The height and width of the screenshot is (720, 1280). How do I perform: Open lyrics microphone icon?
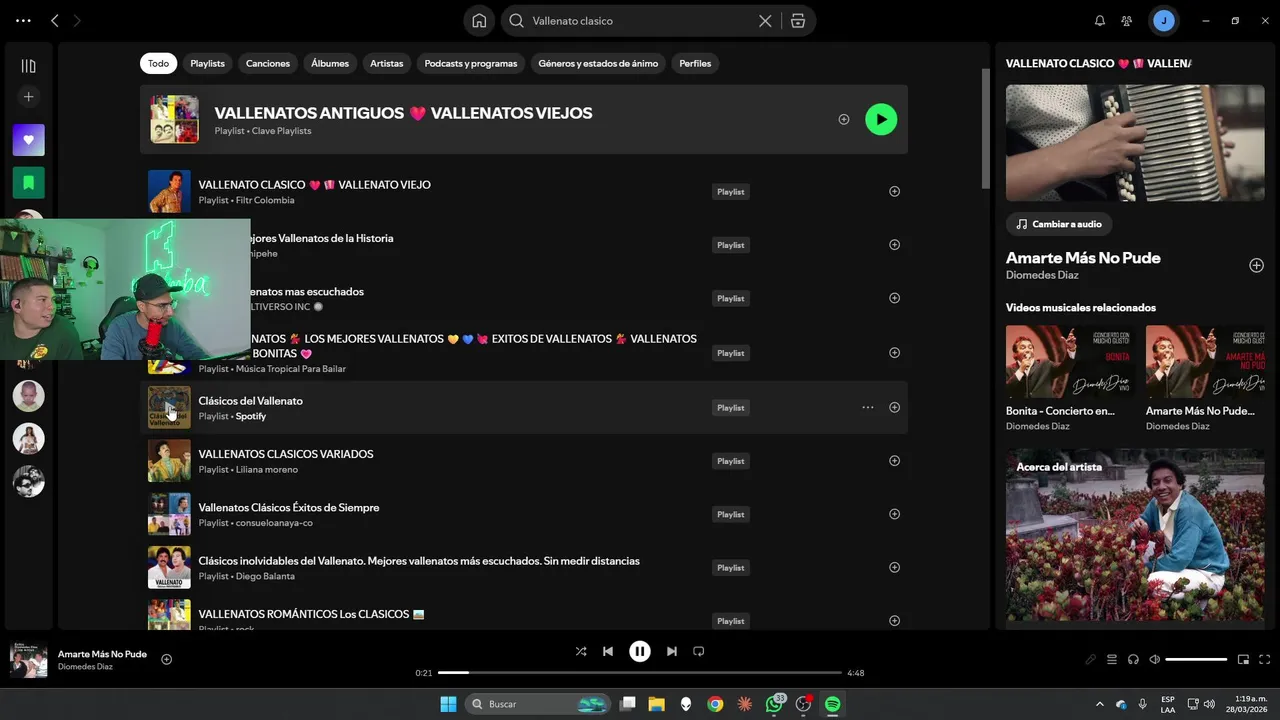[1091, 659]
